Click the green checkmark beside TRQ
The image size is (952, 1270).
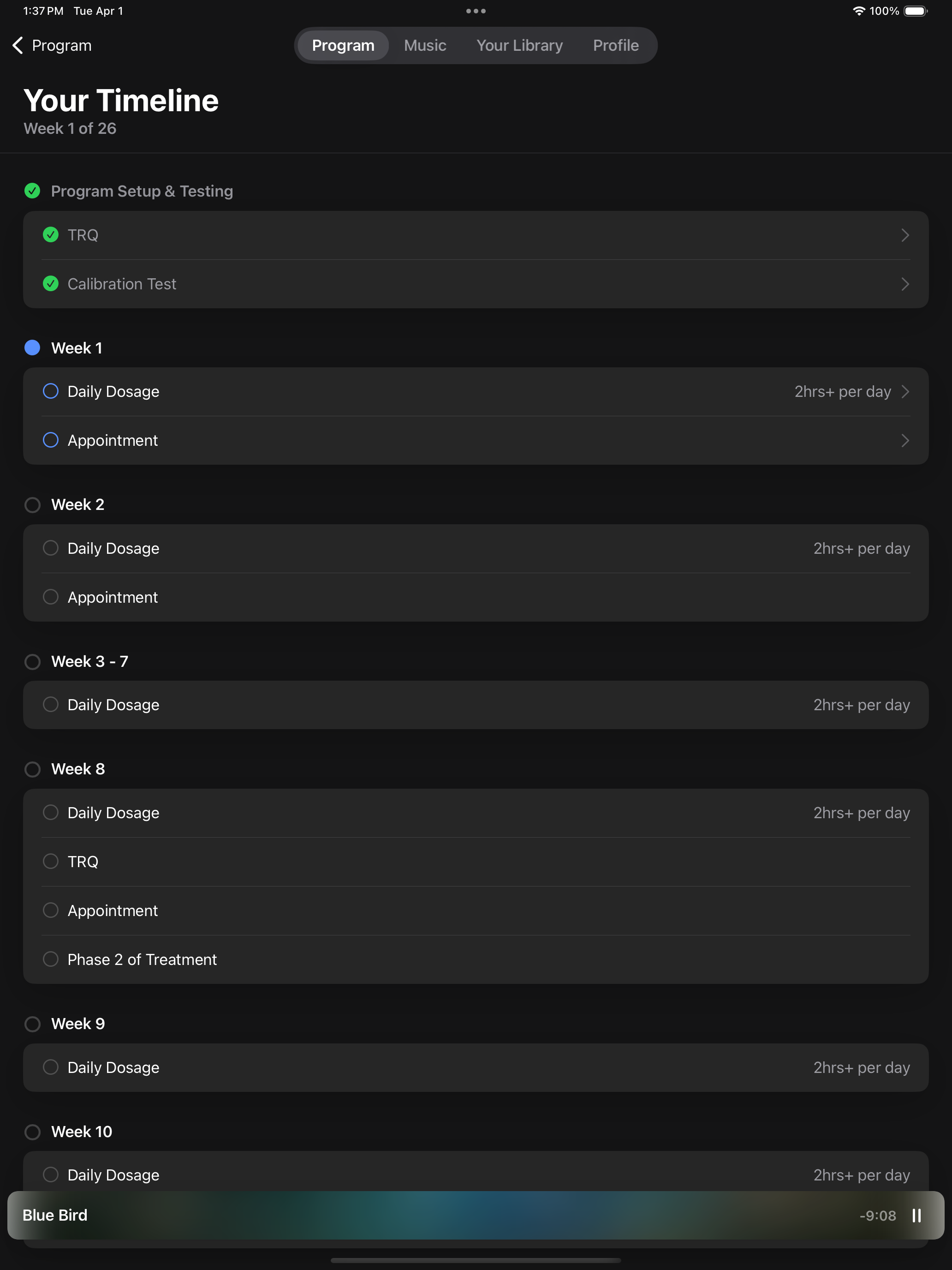pos(50,235)
